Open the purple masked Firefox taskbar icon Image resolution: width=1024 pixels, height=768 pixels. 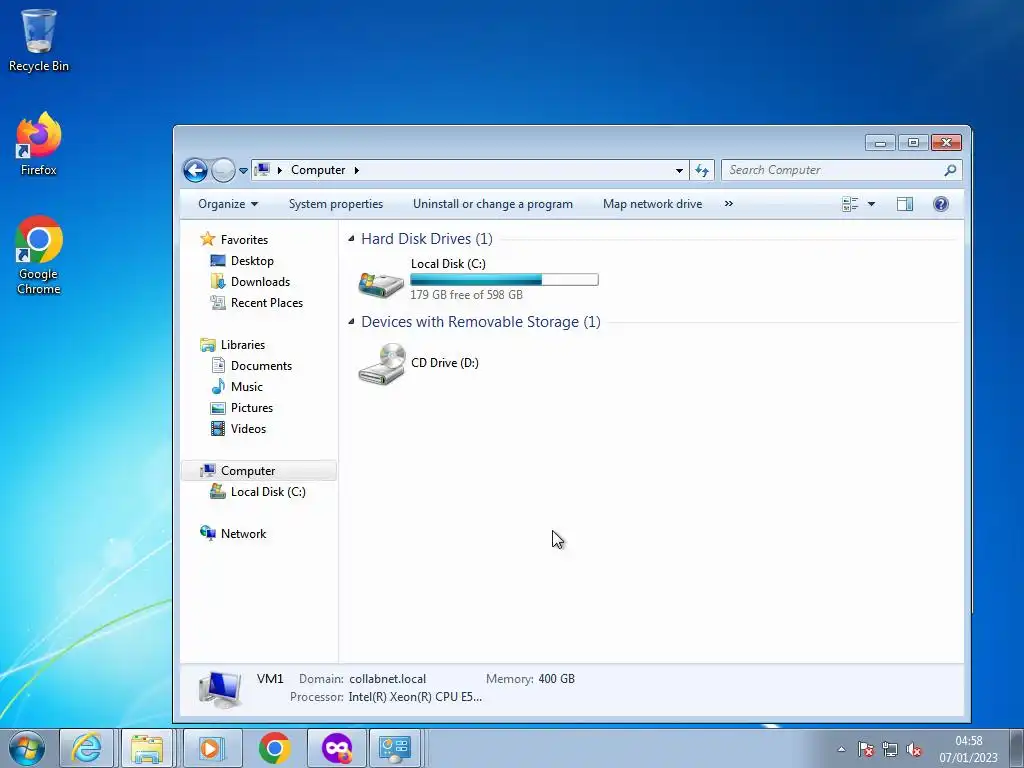(336, 748)
